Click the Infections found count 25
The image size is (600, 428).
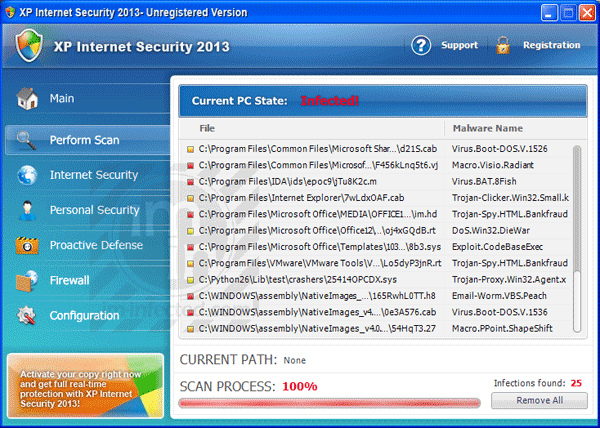(x=576, y=383)
